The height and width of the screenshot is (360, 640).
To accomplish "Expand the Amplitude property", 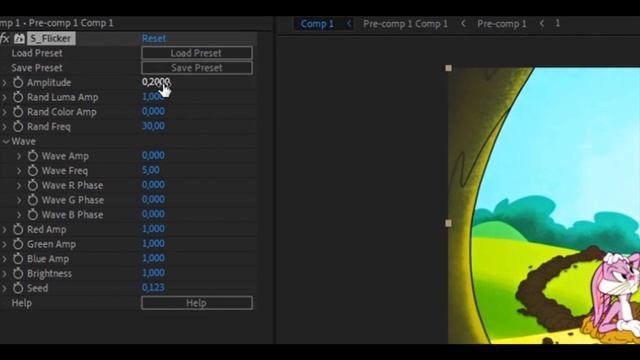I will [4, 83].
